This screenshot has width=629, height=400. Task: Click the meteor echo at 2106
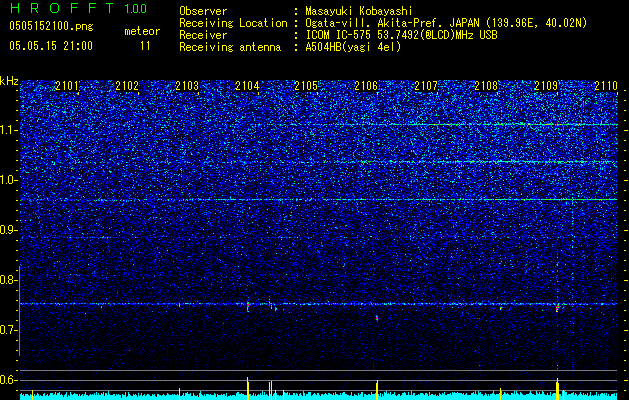pos(377,318)
